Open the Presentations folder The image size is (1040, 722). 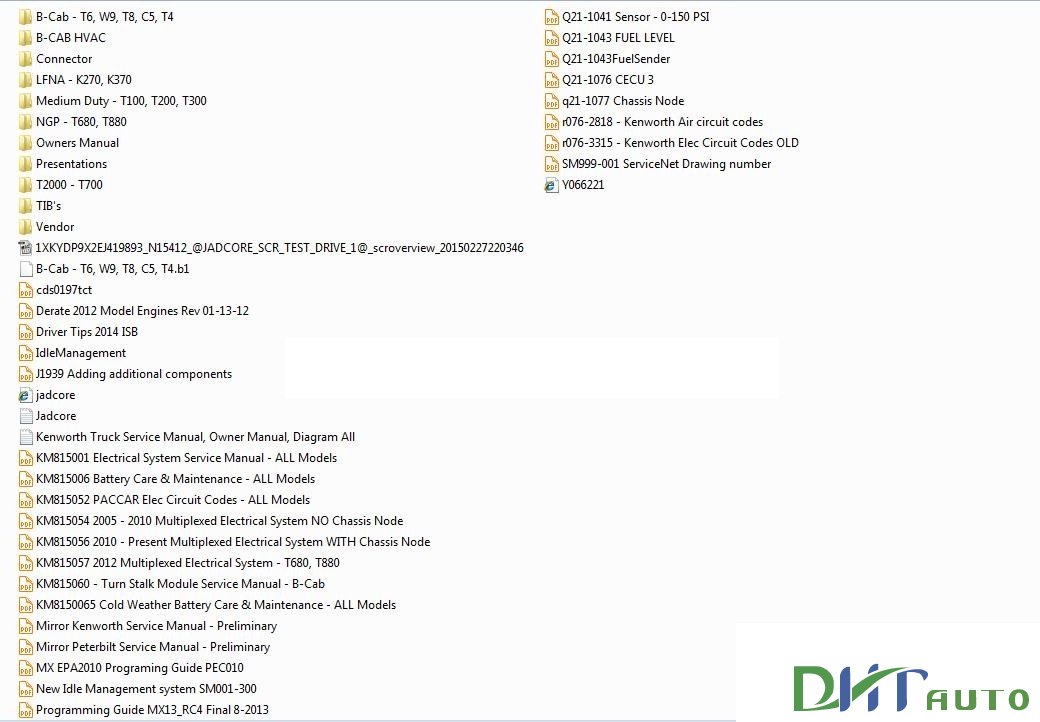click(70, 163)
